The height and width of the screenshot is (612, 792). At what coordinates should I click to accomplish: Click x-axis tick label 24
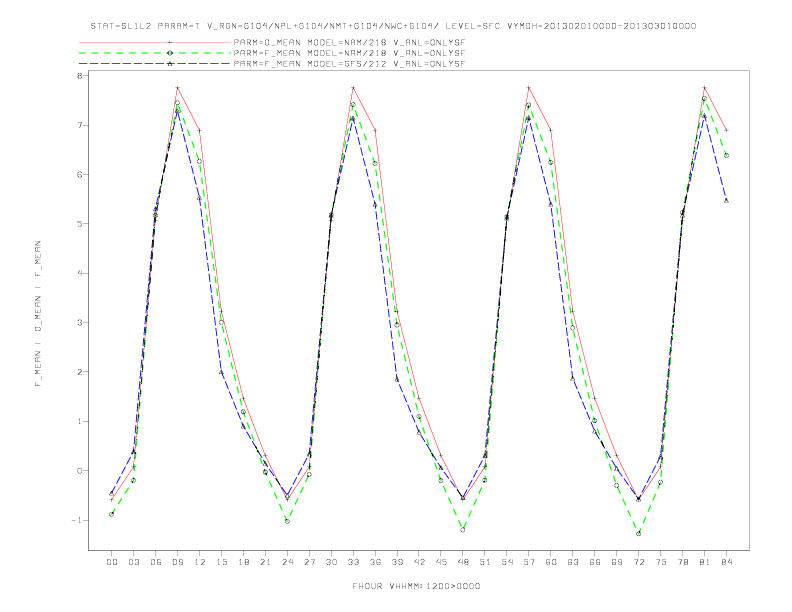(x=287, y=562)
